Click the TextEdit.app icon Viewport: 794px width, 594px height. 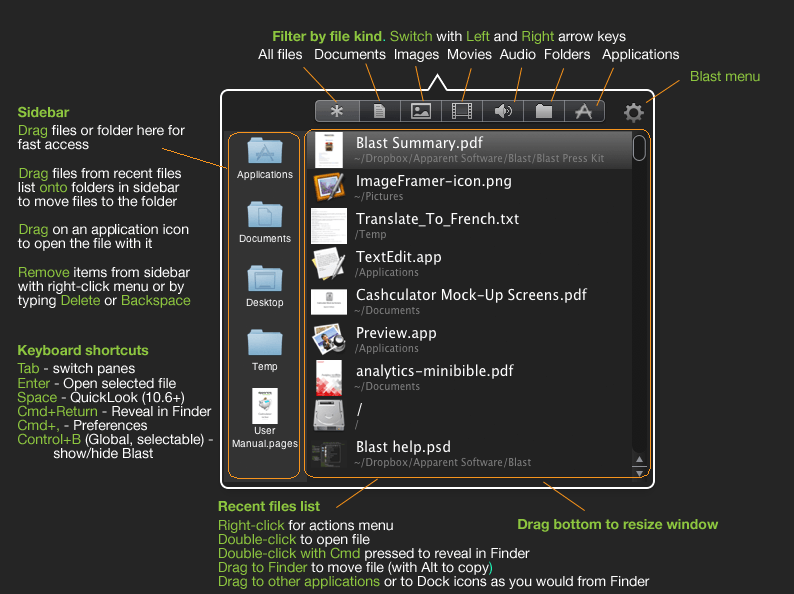pyautogui.click(x=329, y=263)
